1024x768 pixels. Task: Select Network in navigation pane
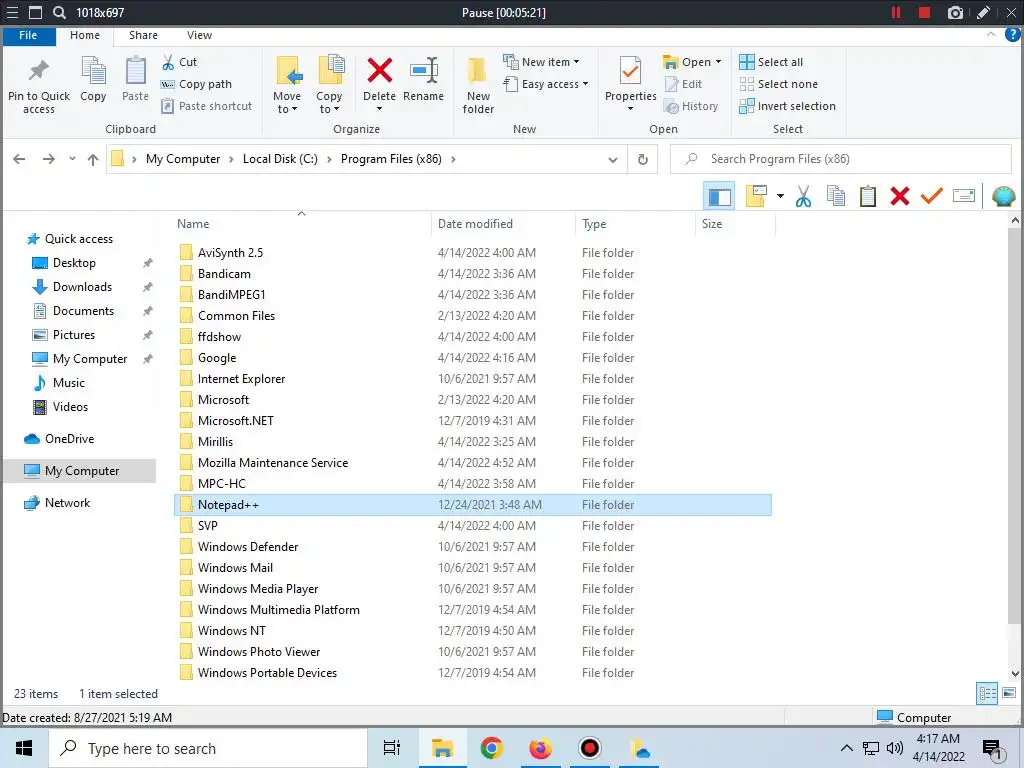point(67,503)
